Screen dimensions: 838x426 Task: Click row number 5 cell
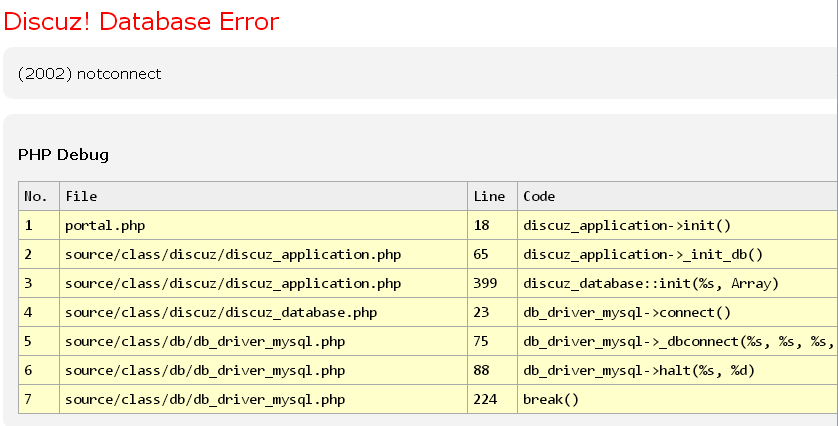(39, 341)
